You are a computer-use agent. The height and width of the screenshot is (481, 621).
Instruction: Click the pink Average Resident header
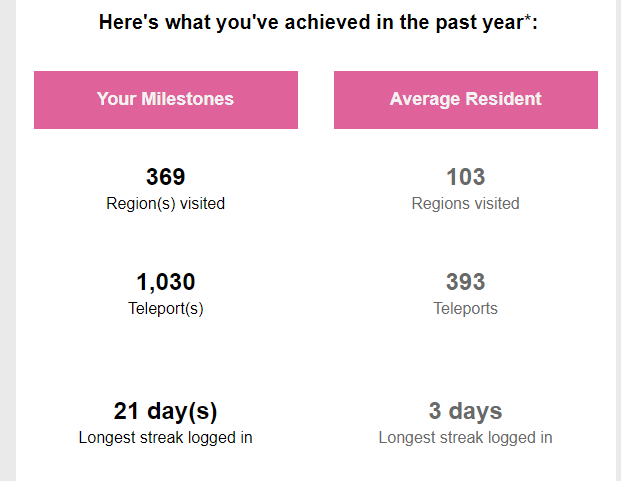tap(465, 99)
